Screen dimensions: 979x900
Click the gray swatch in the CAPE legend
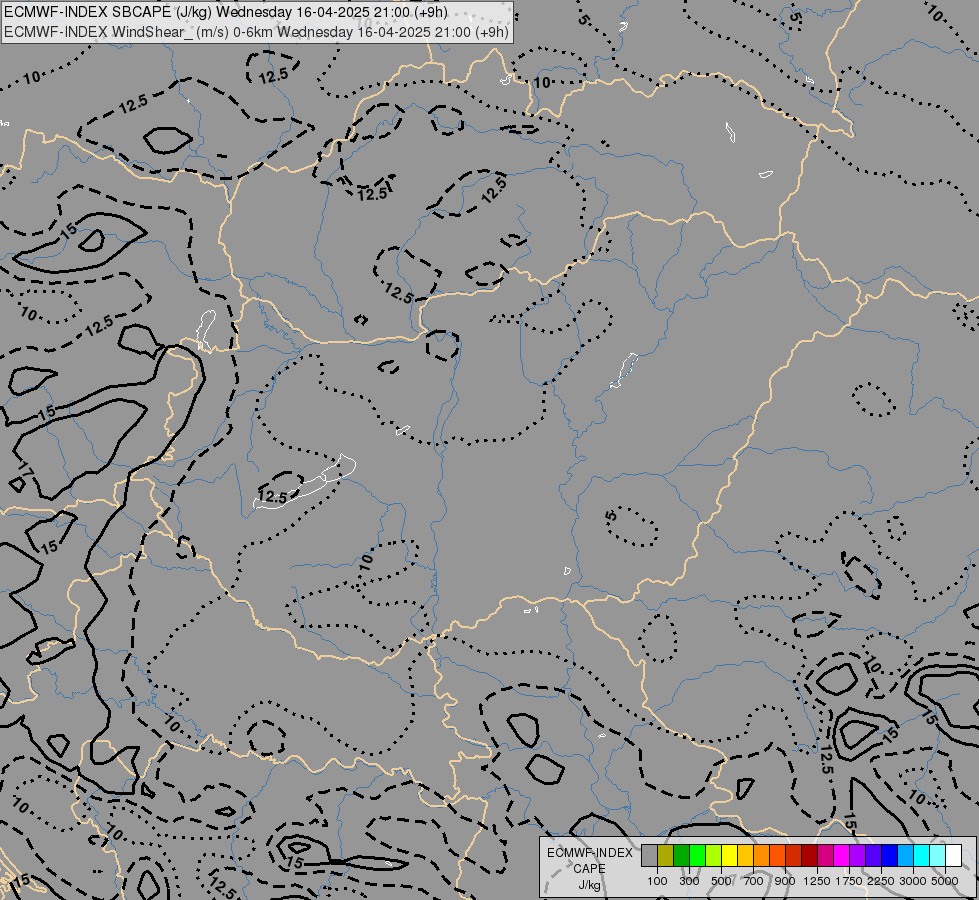tap(649, 855)
